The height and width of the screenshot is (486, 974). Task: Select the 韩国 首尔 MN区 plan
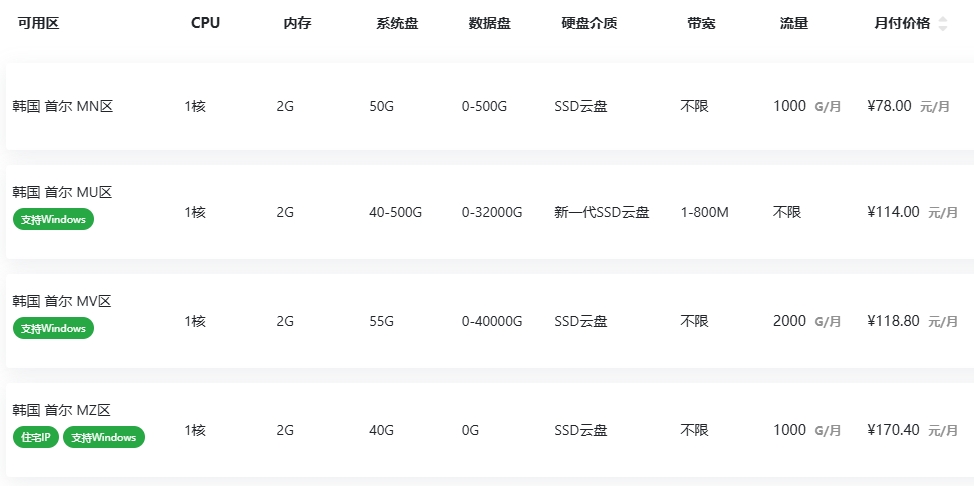[62, 106]
